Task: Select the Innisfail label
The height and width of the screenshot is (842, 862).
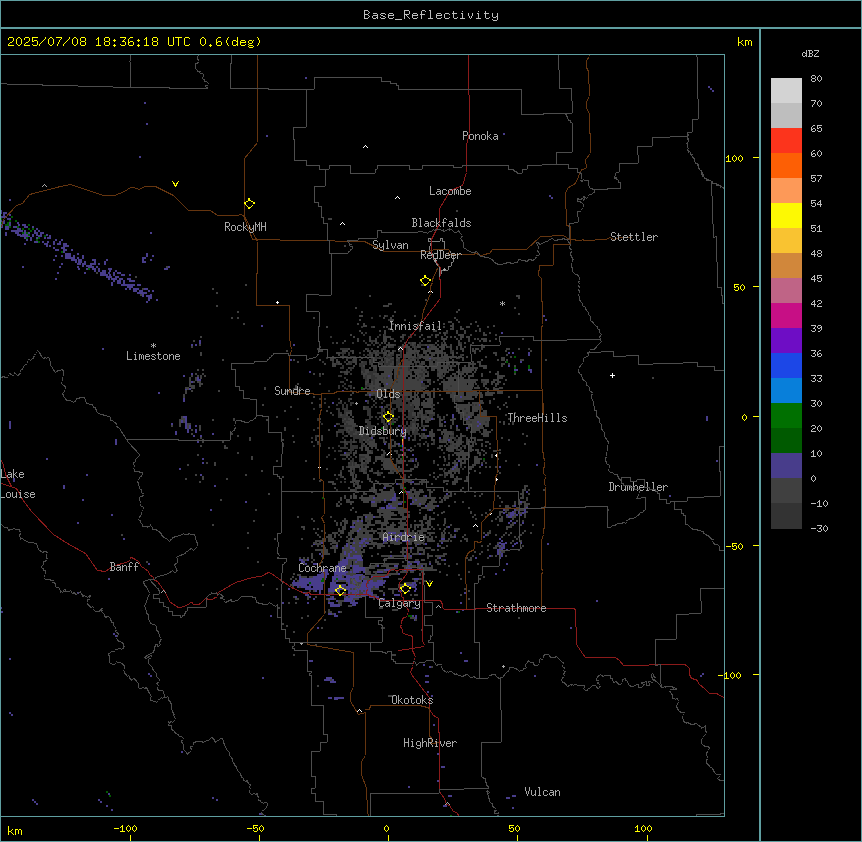Action: click(415, 326)
